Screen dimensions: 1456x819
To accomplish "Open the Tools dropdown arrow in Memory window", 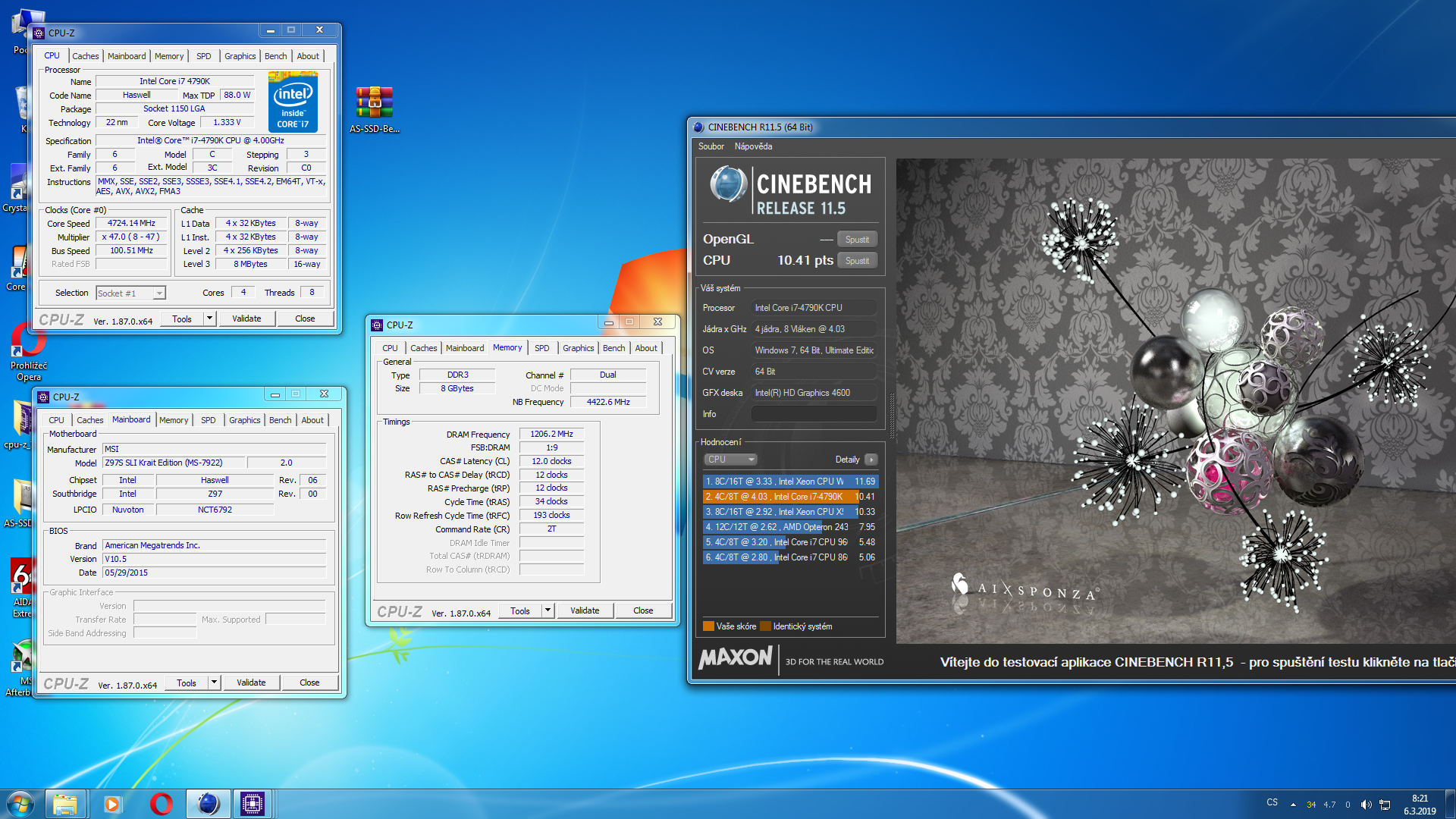I will coord(548,610).
